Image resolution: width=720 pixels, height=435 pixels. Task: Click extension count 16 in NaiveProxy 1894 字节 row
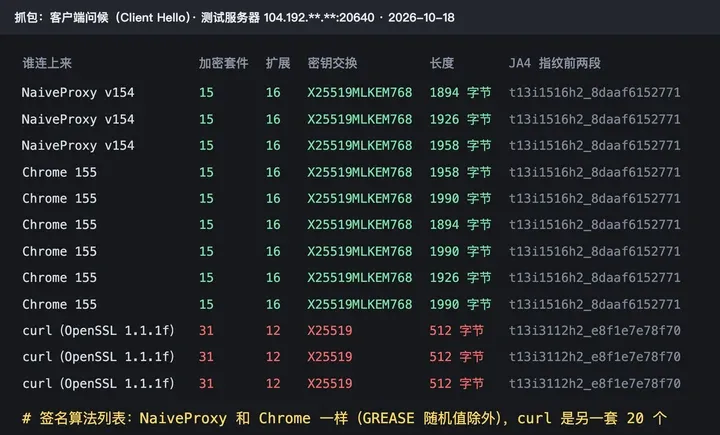(x=273, y=92)
